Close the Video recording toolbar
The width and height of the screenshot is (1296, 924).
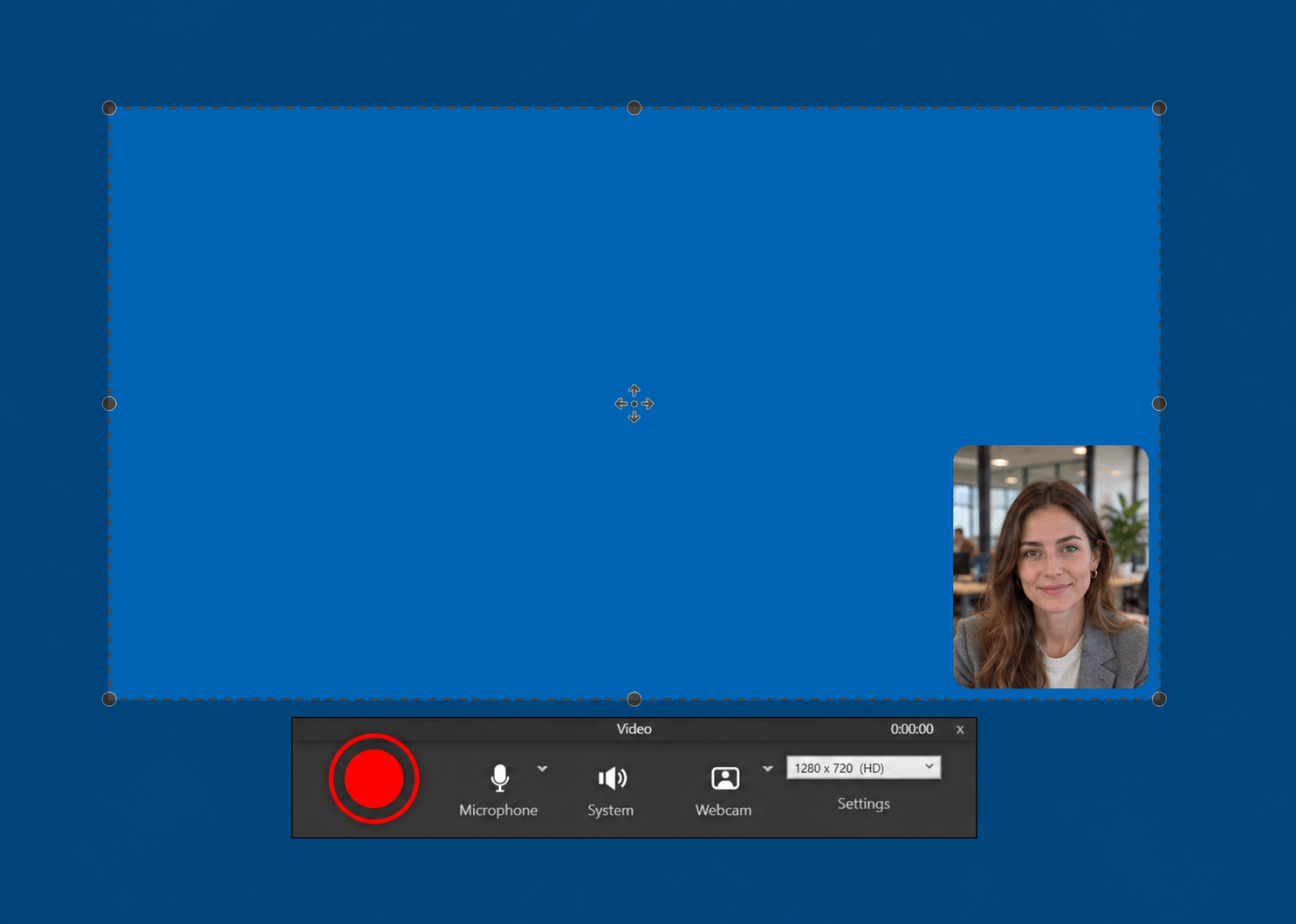coord(960,729)
